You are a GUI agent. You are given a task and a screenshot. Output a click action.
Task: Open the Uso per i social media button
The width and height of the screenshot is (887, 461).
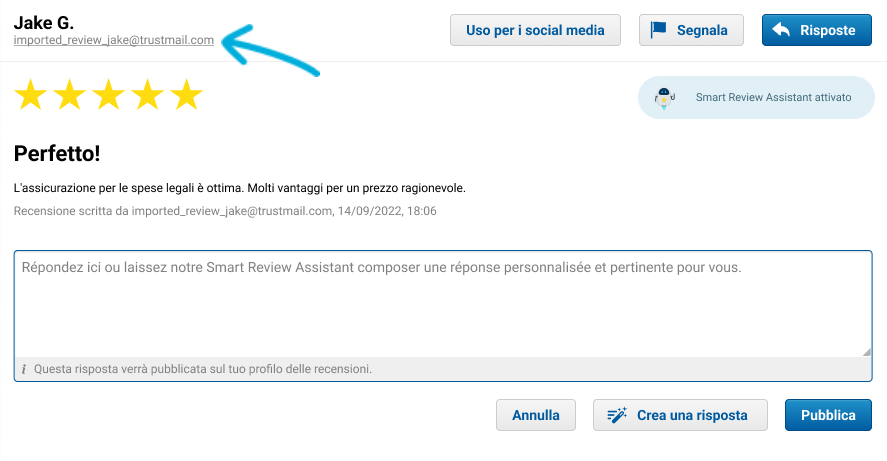point(535,30)
